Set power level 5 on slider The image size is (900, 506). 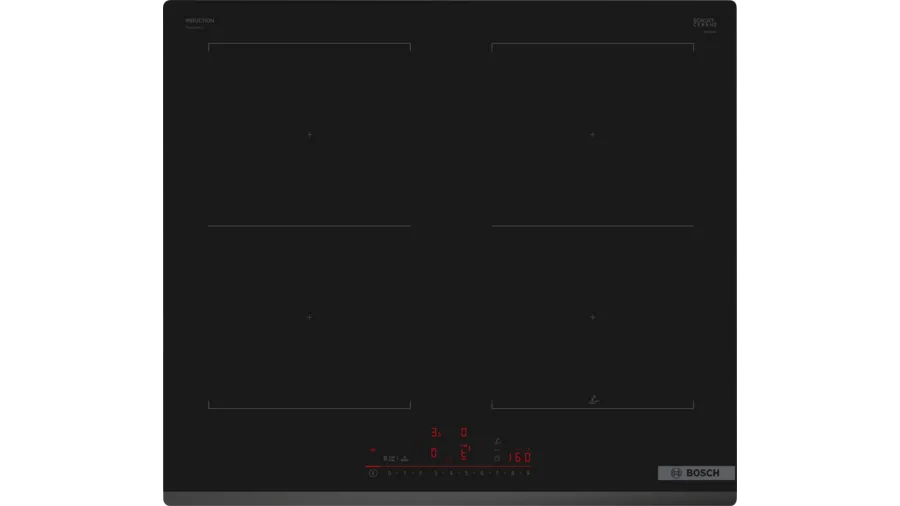pyautogui.click(x=466, y=473)
